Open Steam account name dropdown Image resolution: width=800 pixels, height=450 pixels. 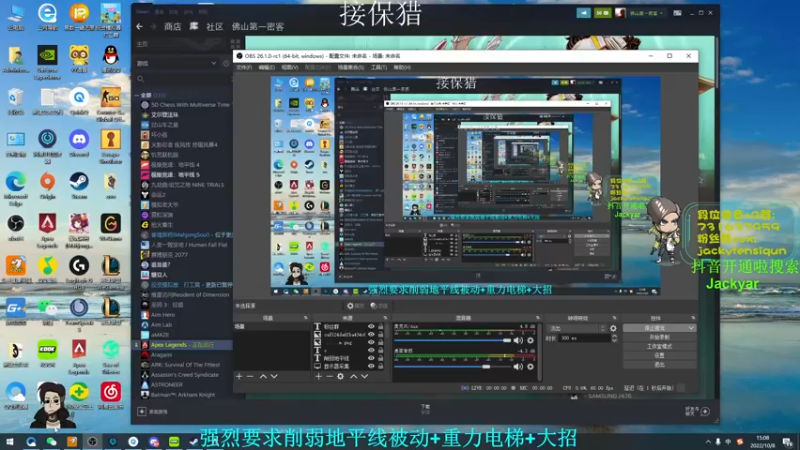646,13
